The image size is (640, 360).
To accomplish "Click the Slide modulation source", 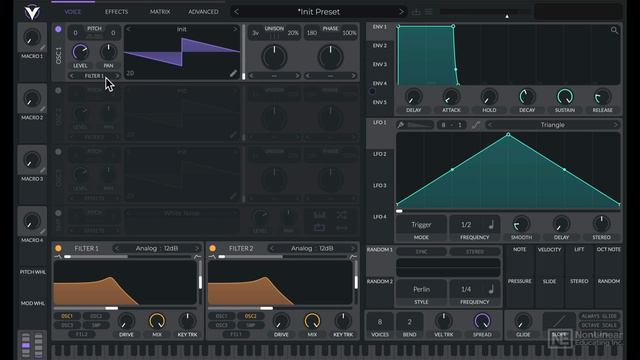I will point(549,281).
